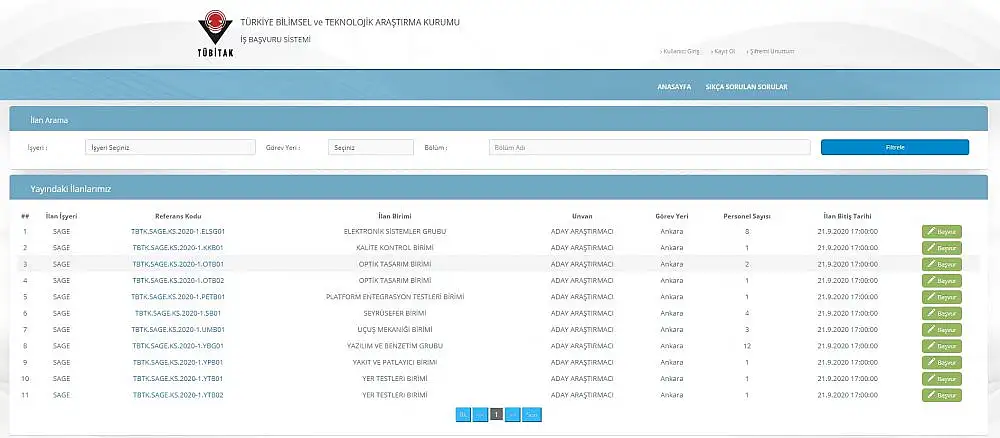This screenshot has width=1000, height=438.
Task: Open the Şifremi Unuttum link
Action: click(771, 52)
